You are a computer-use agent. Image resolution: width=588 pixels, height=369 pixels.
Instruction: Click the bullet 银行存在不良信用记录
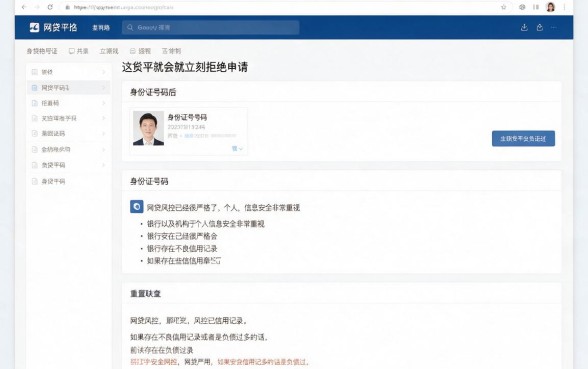(182, 249)
